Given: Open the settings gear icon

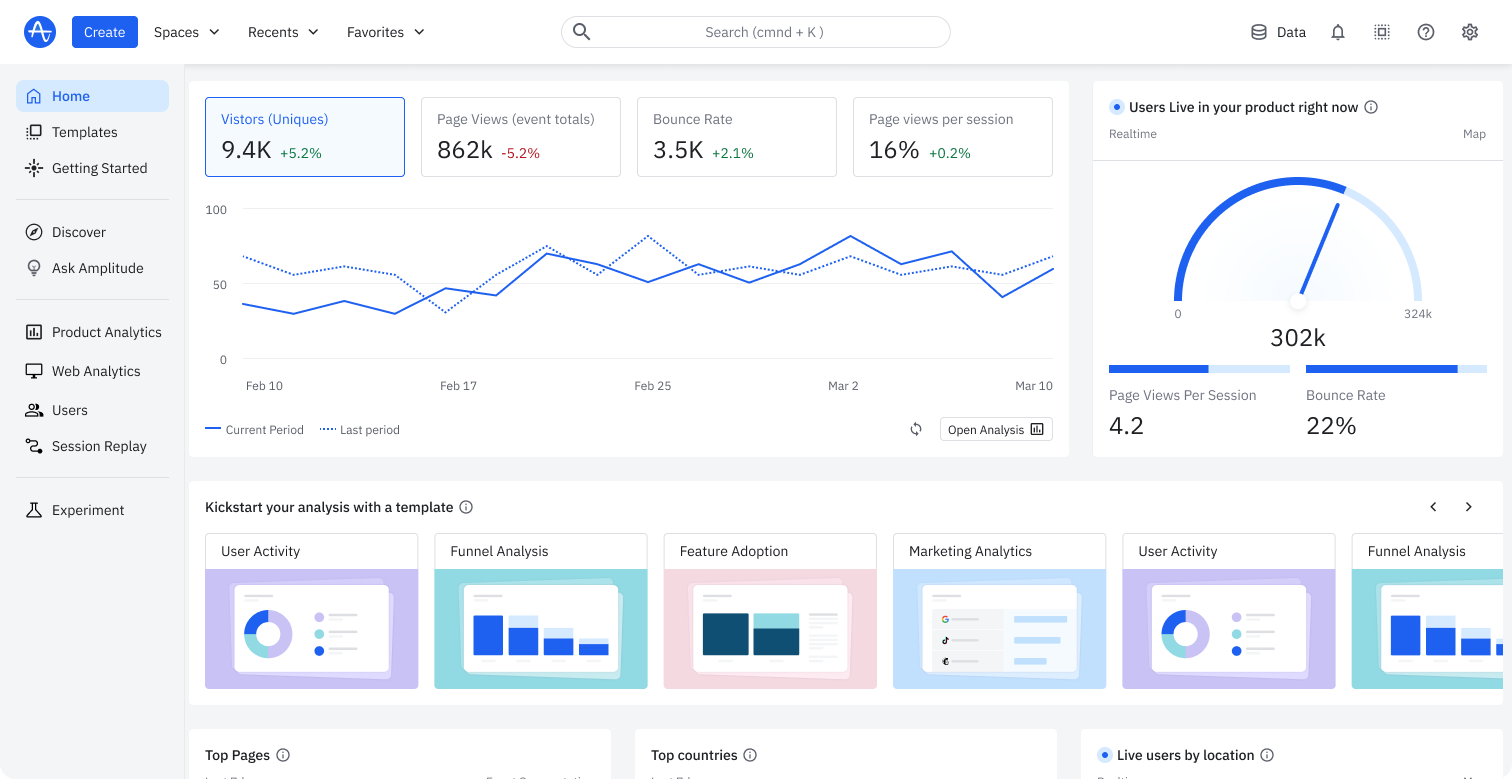Looking at the screenshot, I should [1470, 32].
